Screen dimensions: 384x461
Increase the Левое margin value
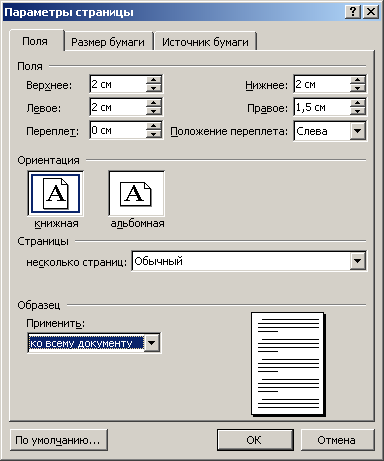pyautogui.click(x=154, y=103)
